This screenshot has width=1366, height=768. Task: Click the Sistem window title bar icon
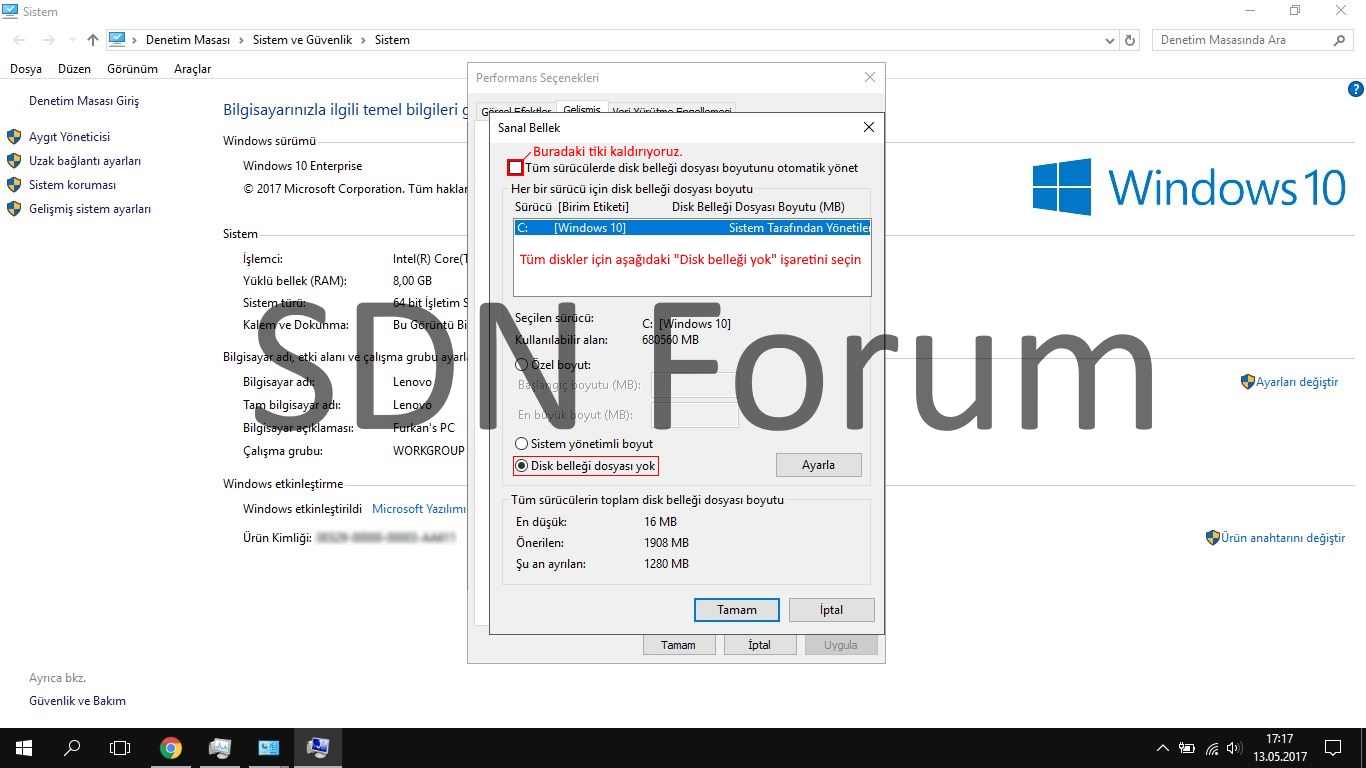pos(11,11)
